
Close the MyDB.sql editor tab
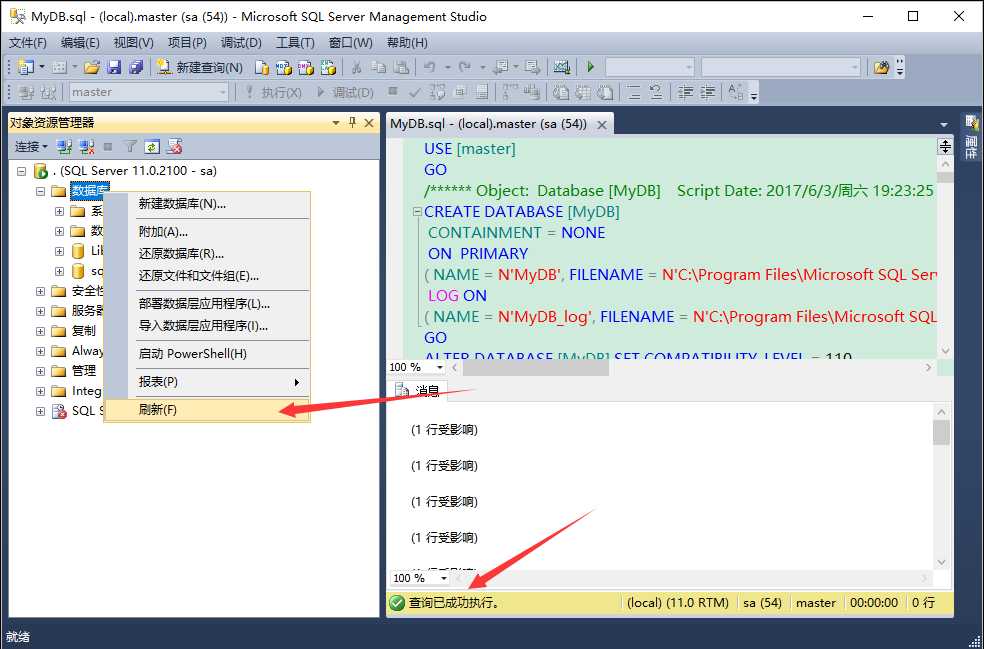click(x=602, y=125)
